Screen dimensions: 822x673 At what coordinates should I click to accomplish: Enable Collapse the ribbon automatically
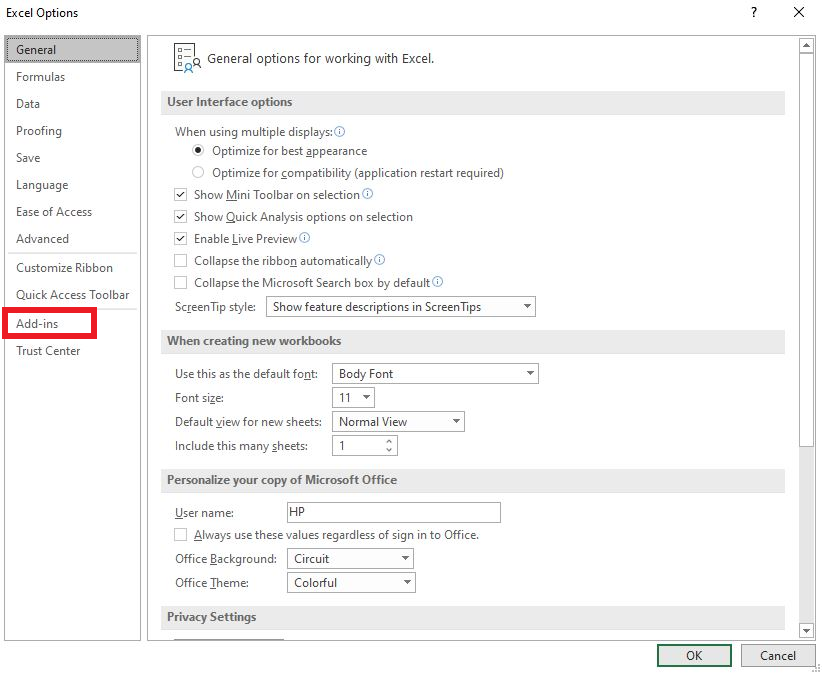click(180, 260)
